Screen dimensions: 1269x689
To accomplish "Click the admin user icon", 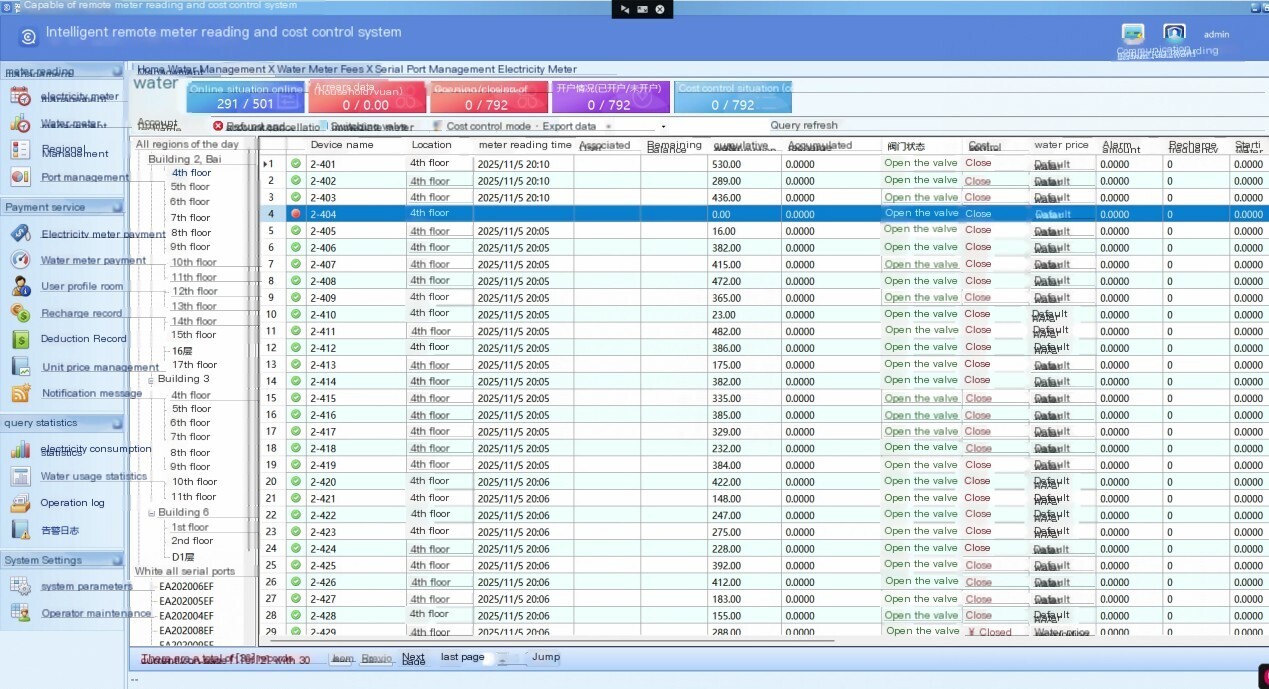I will [1174, 35].
